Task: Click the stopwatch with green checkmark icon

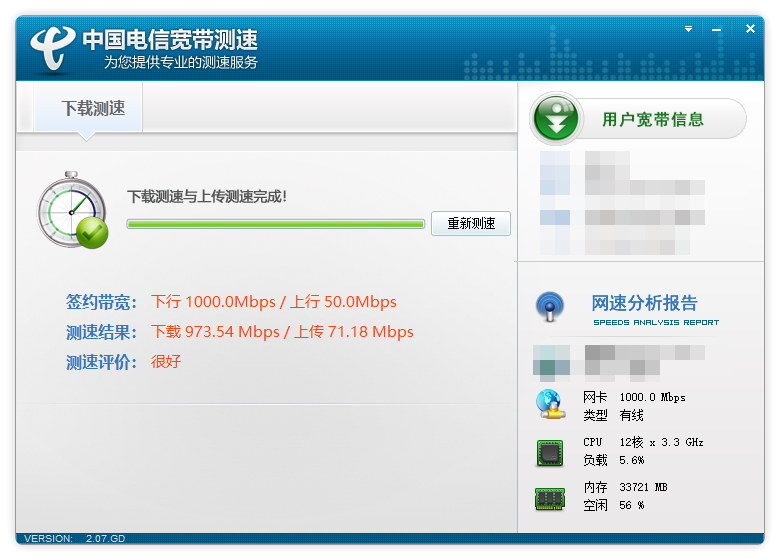Action: click(73, 210)
